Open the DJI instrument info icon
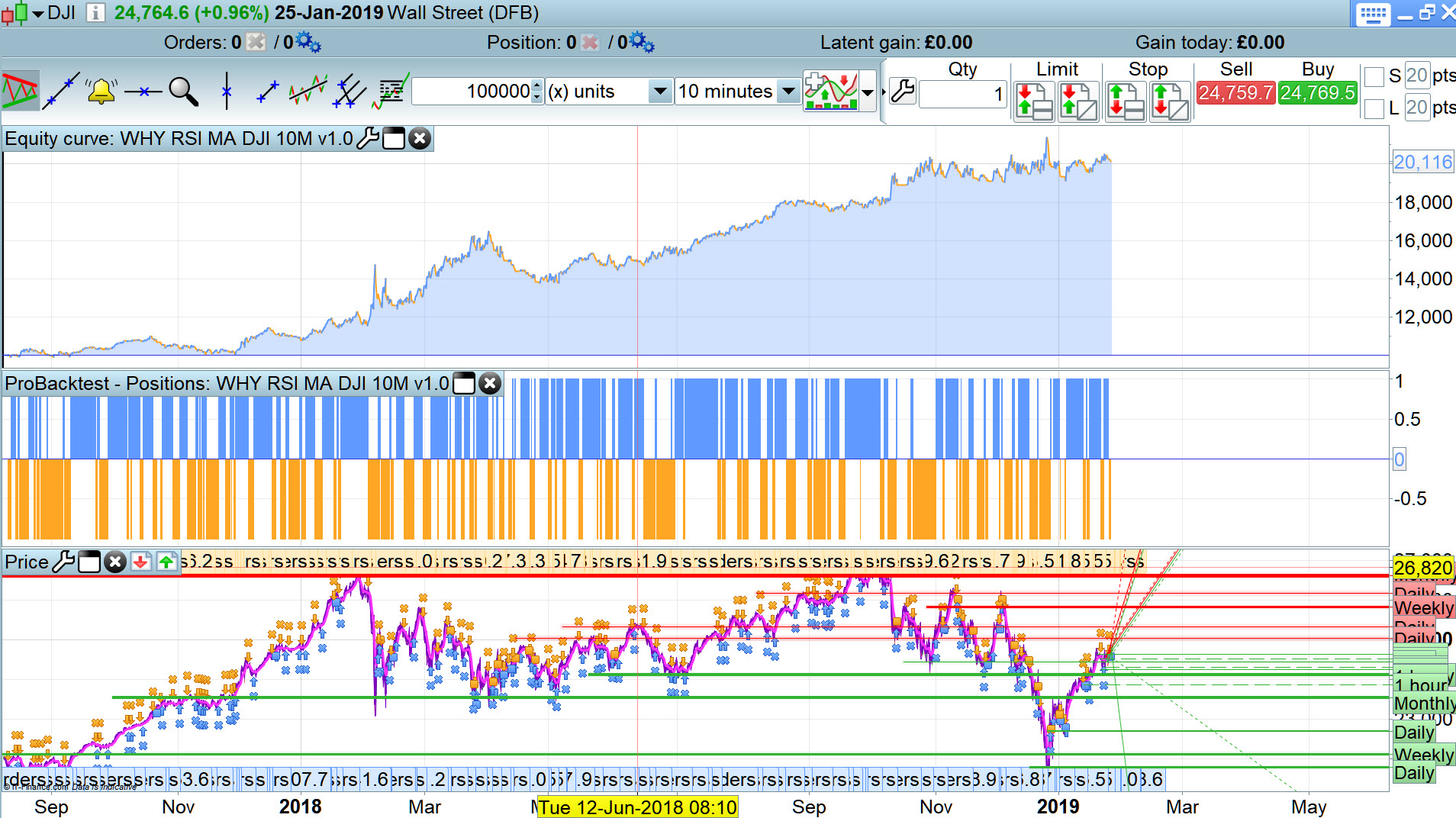Viewport: 1456px width, 818px height. pos(95,12)
